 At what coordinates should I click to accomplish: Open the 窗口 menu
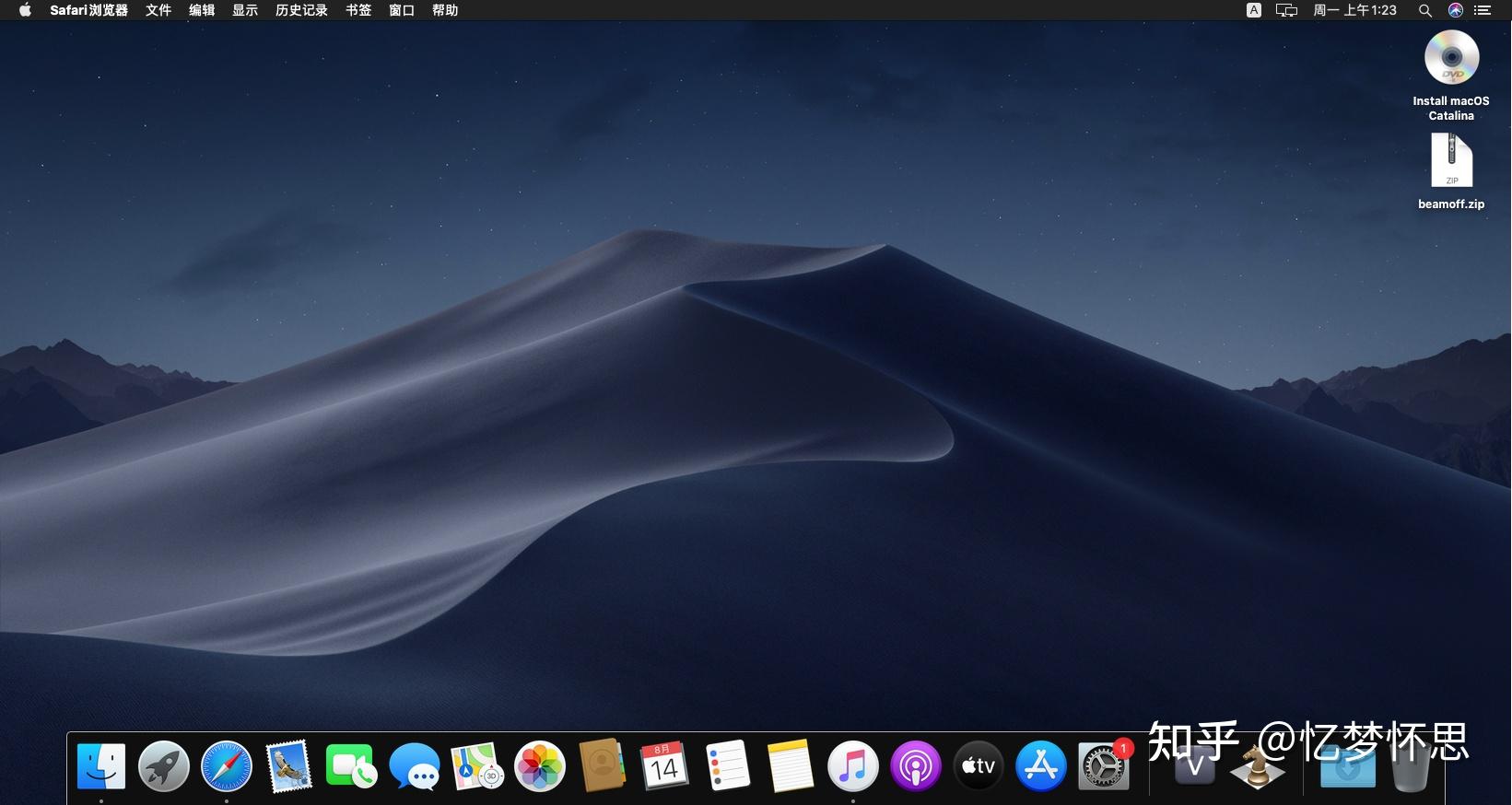click(x=402, y=10)
